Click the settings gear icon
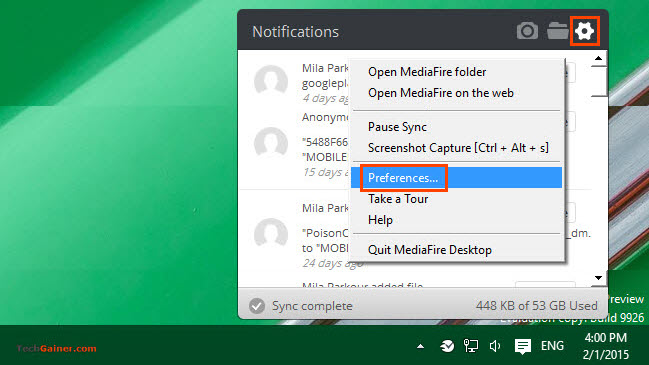The image size is (649, 365). tap(584, 31)
